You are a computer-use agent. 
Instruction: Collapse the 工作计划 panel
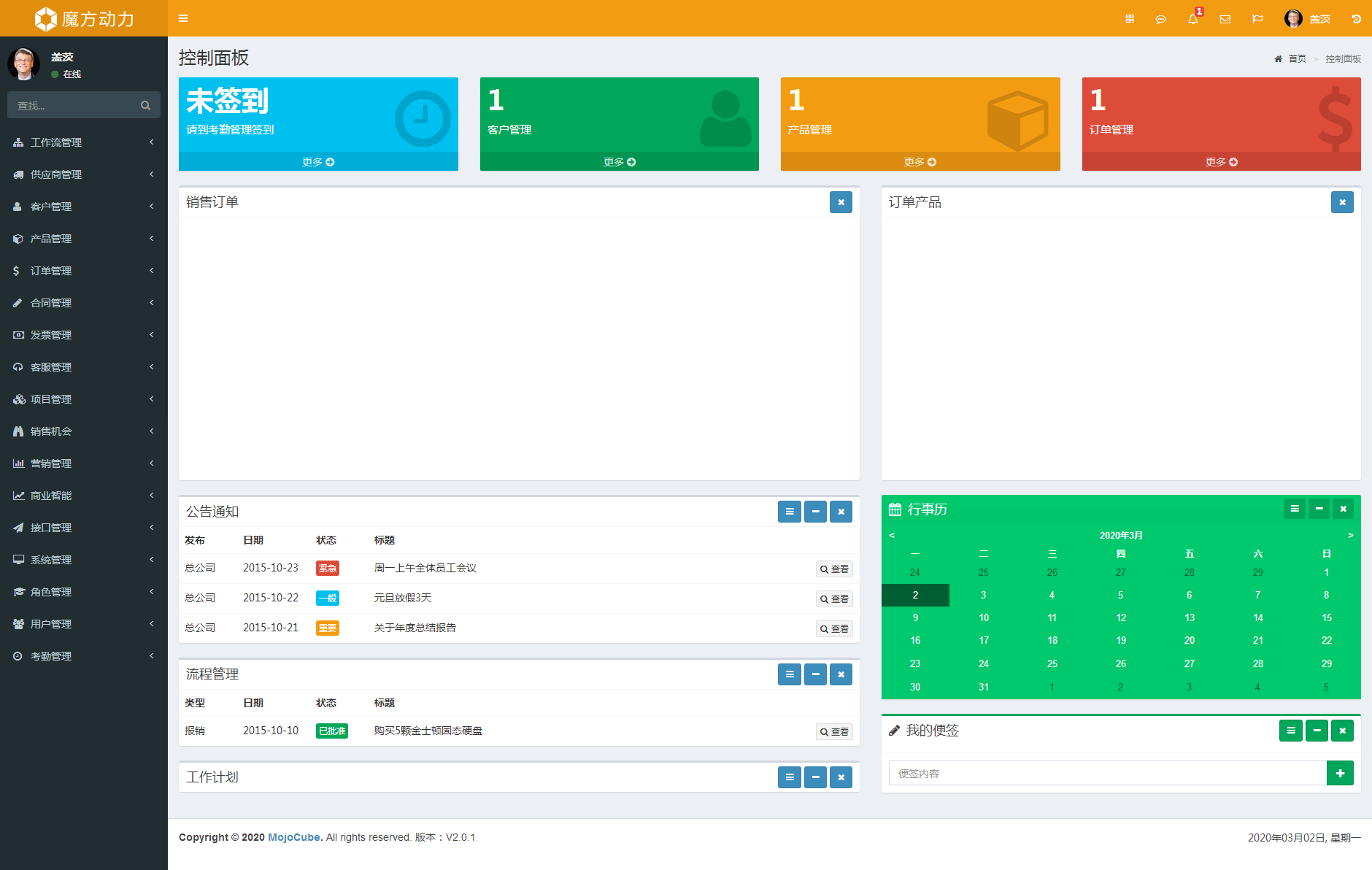click(x=815, y=777)
